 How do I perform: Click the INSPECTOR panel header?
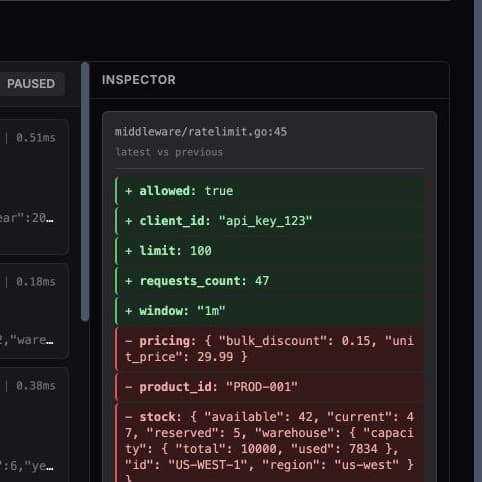(x=138, y=80)
